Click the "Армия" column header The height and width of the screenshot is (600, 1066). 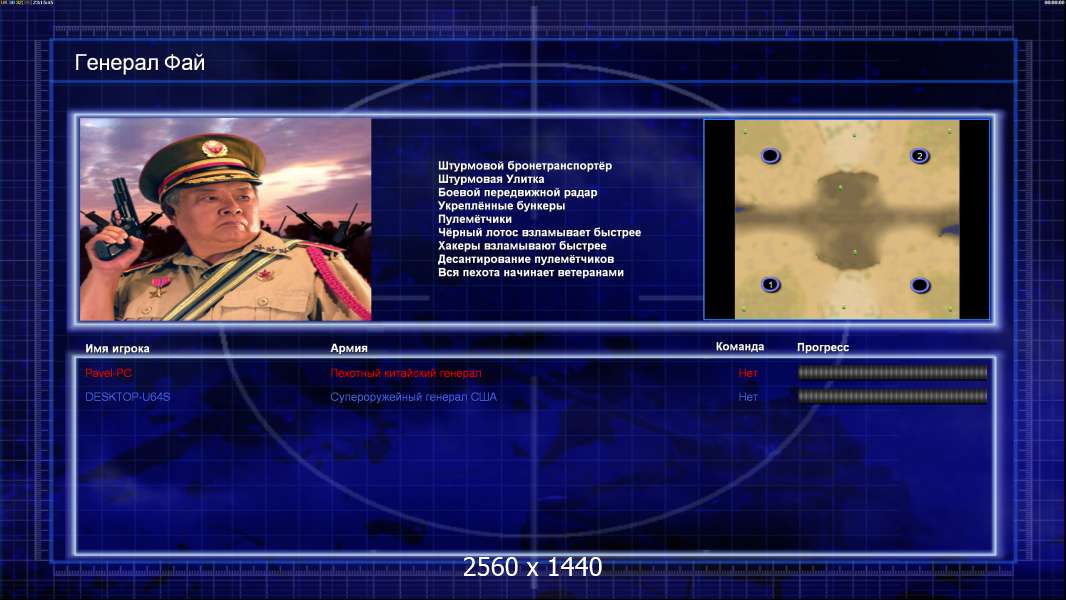(x=349, y=348)
